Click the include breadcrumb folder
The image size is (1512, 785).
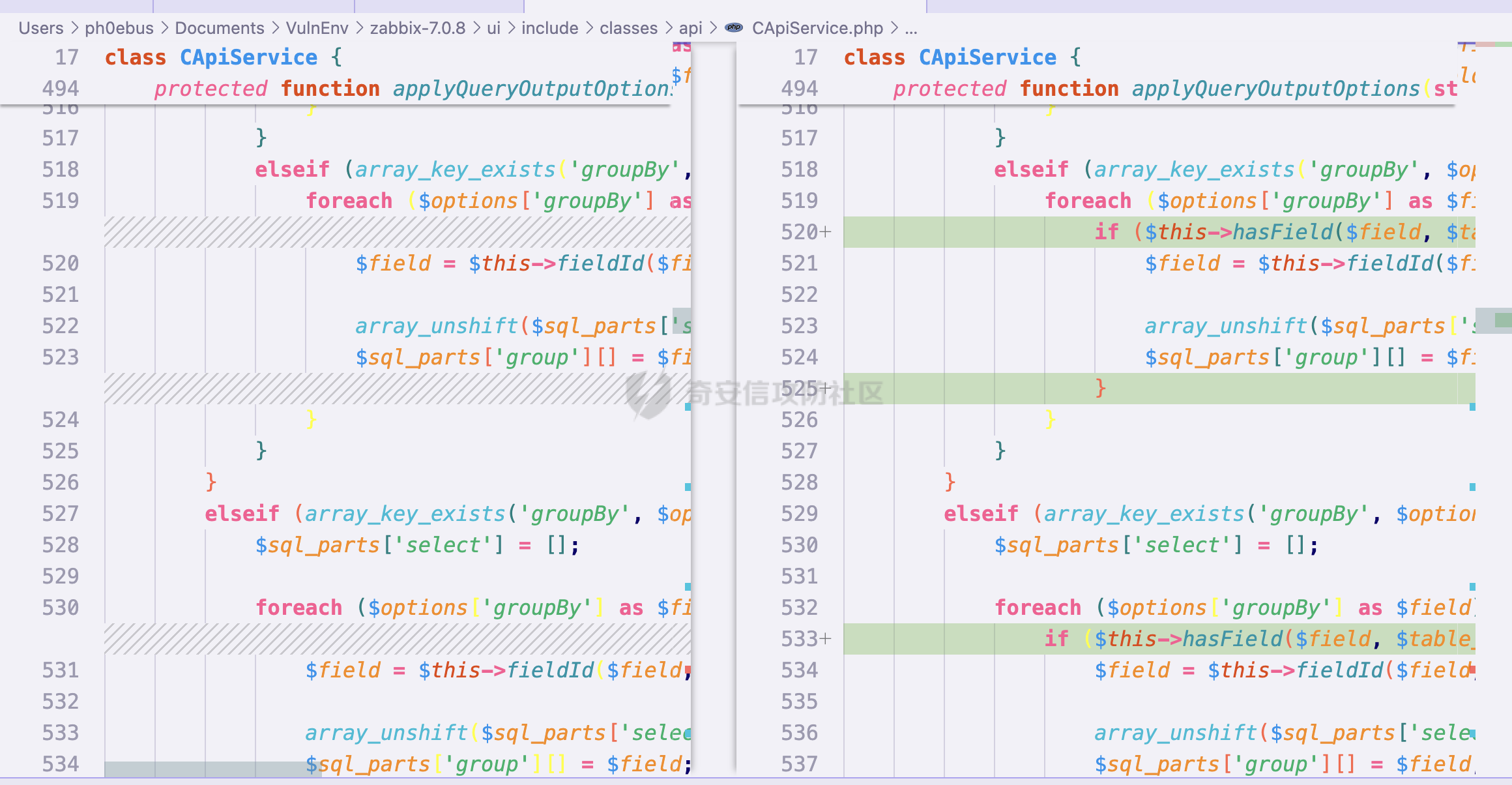pos(549,28)
